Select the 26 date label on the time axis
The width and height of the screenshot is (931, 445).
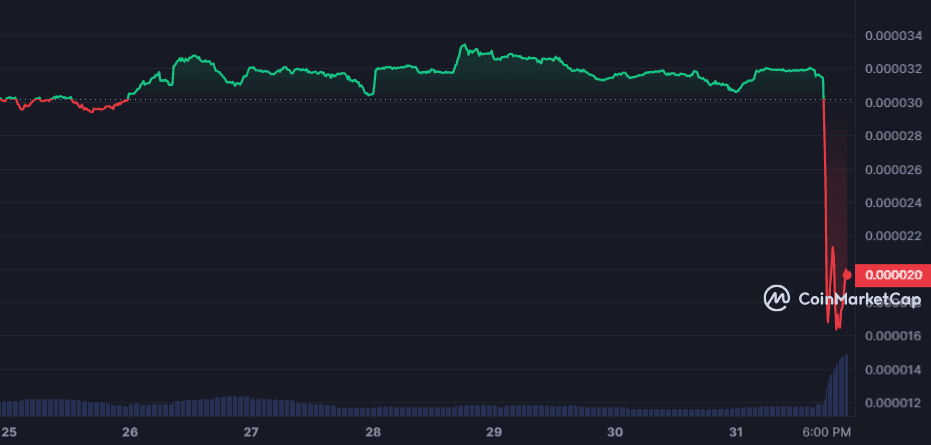point(129,432)
